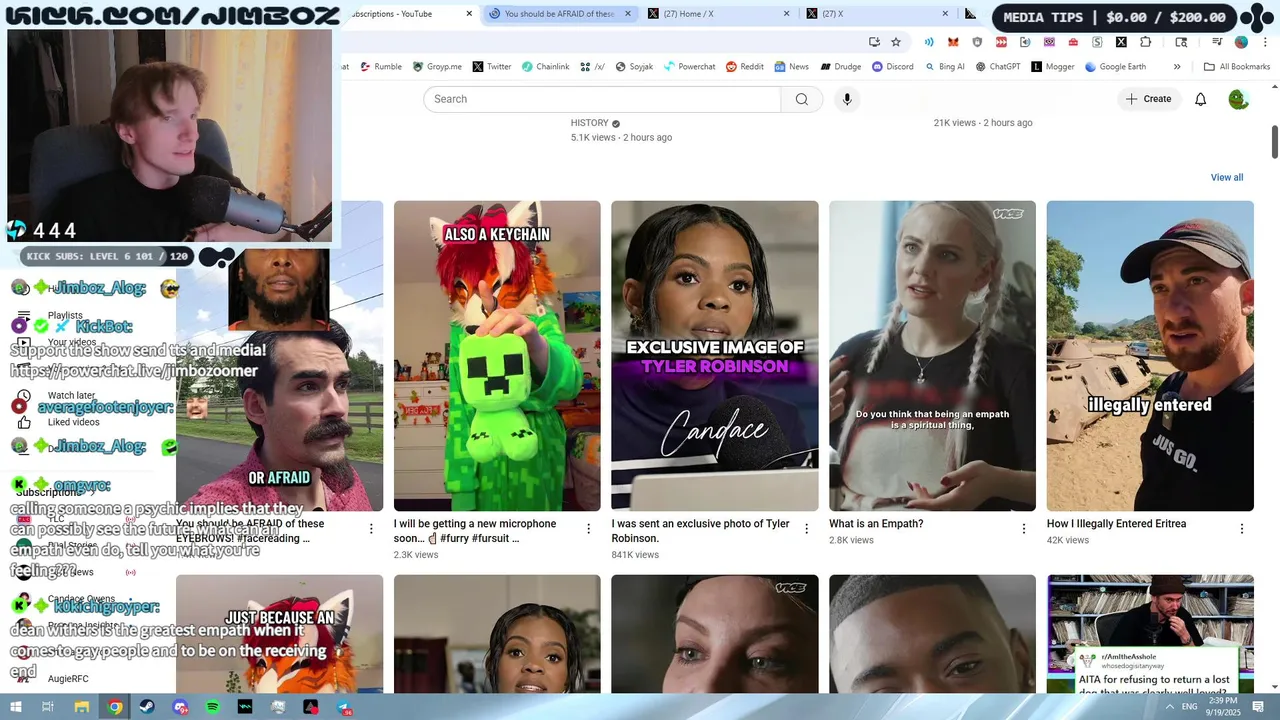The width and height of the screenshot is (1280, 720).
Task: Open Google Earth bookmark
Action: tap(1114, 67)
